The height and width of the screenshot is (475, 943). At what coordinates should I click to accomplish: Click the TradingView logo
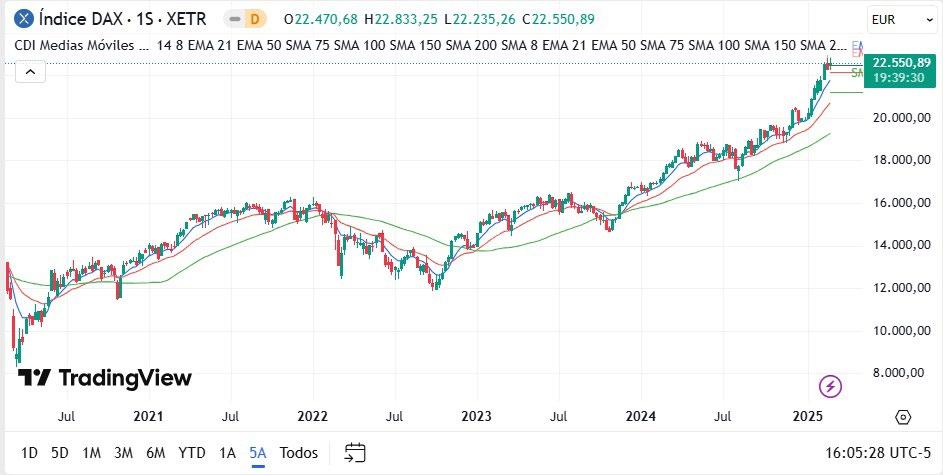[x=105, y=378]
